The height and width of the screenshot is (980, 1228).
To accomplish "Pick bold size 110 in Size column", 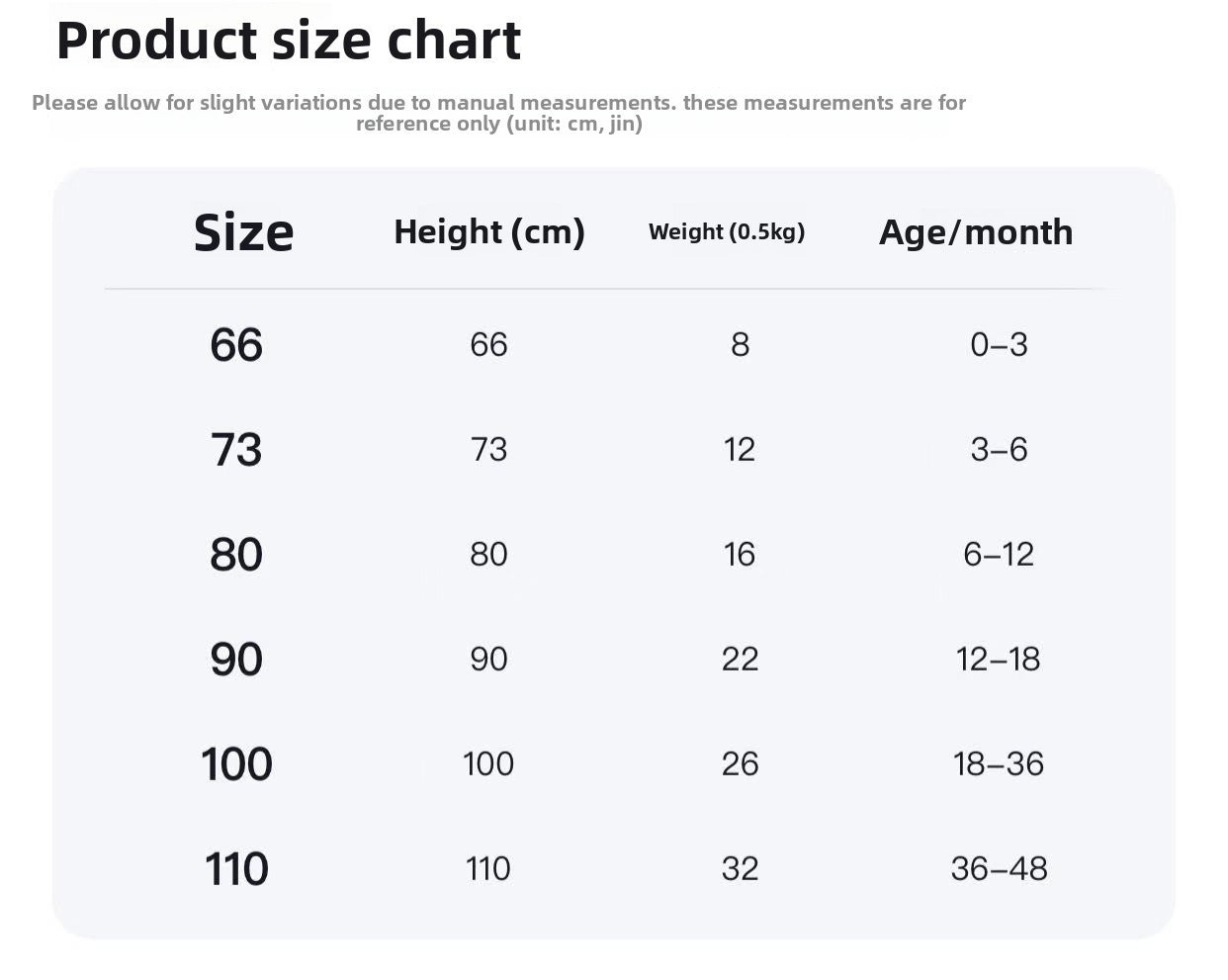I will [236, 868].
